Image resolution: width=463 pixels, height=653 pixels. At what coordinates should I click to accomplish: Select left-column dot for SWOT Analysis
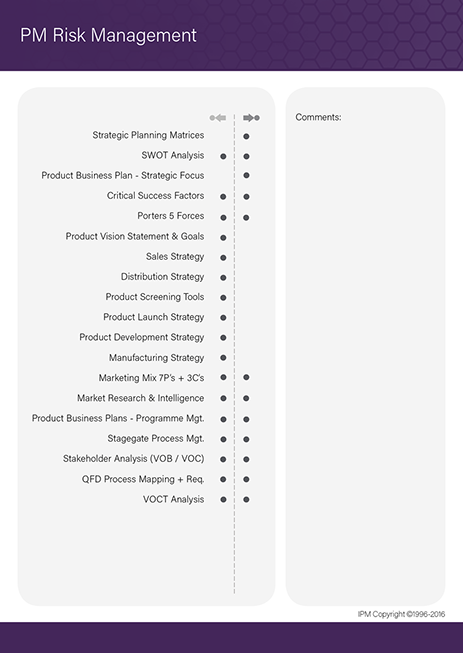tap(223, 157)
